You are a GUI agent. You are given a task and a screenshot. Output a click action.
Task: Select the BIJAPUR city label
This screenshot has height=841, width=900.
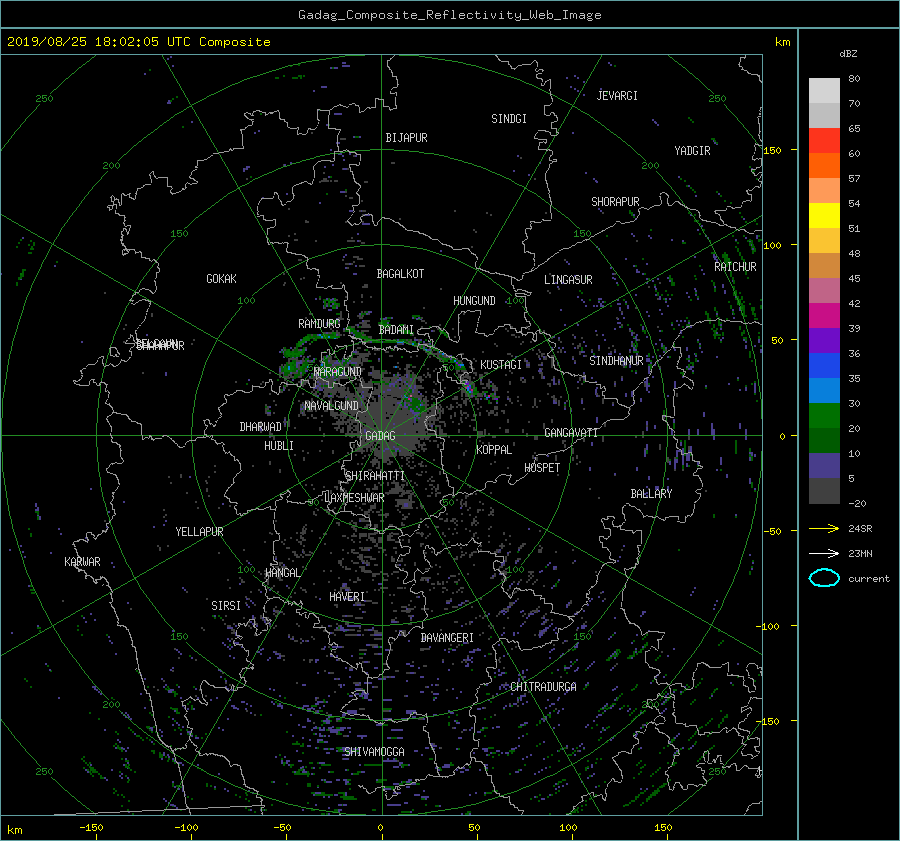pos(406,138)
